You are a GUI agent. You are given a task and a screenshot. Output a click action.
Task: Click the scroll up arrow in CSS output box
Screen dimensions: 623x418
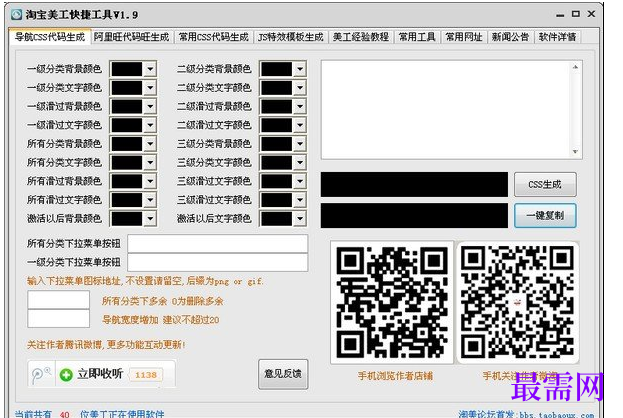click(575, 67)
